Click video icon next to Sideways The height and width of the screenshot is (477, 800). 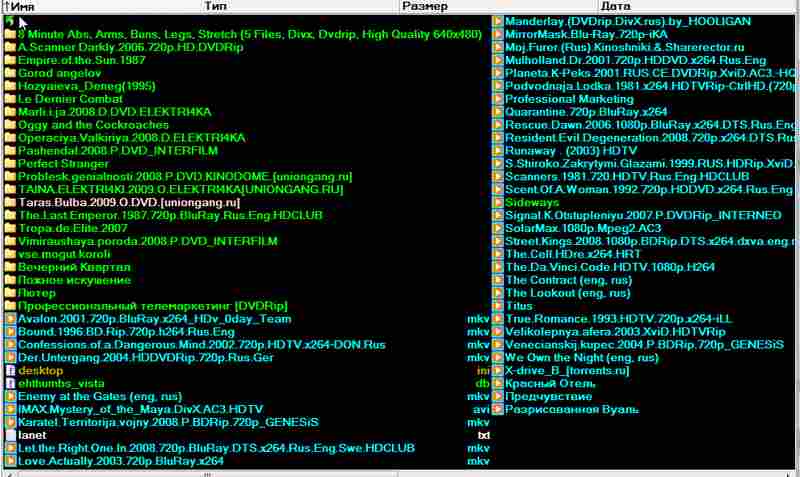[497, 203]
